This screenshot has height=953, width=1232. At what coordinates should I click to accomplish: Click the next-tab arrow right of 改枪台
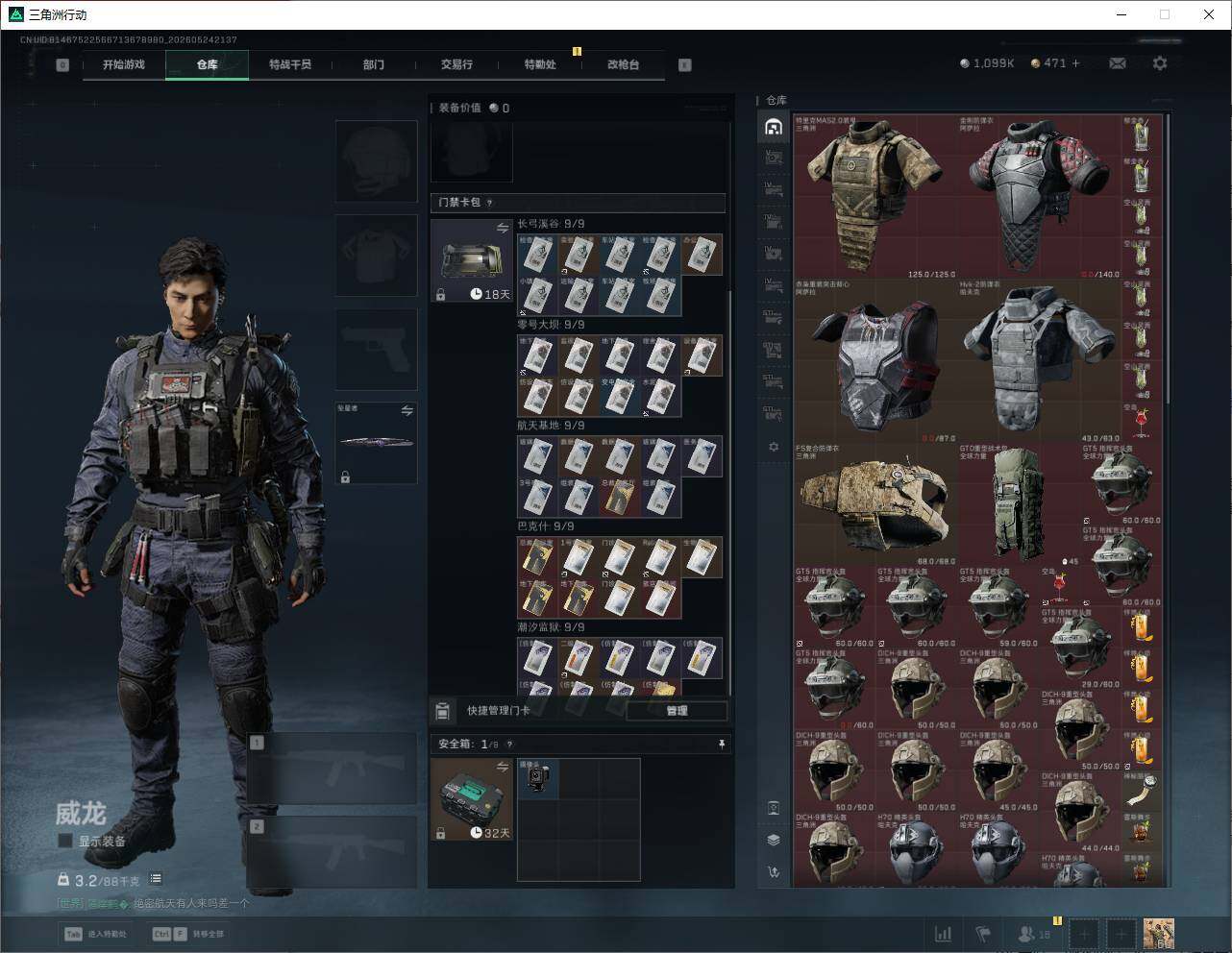click(x=685, y=64)
